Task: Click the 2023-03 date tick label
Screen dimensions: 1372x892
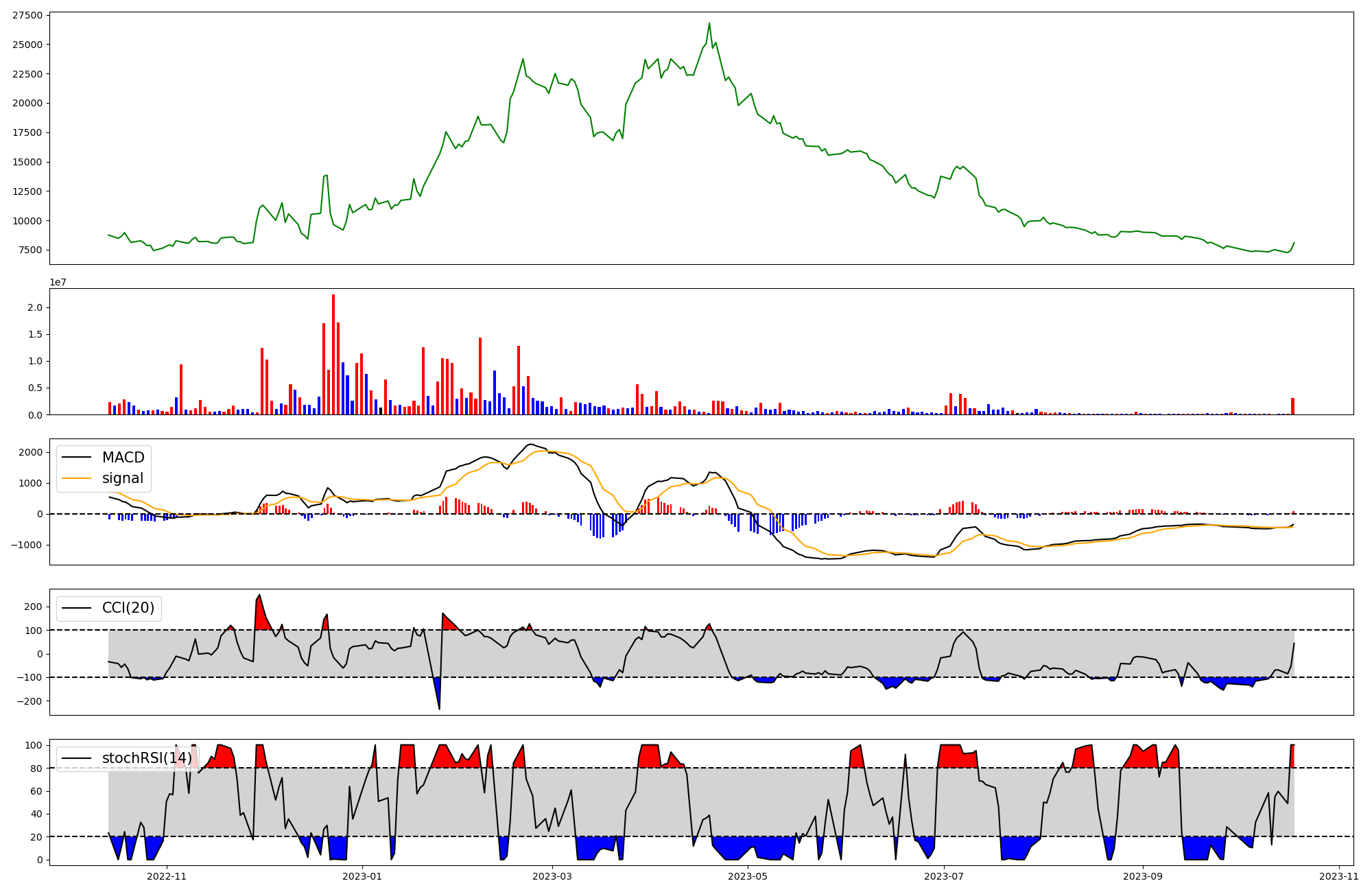Action: coord(552,876)
